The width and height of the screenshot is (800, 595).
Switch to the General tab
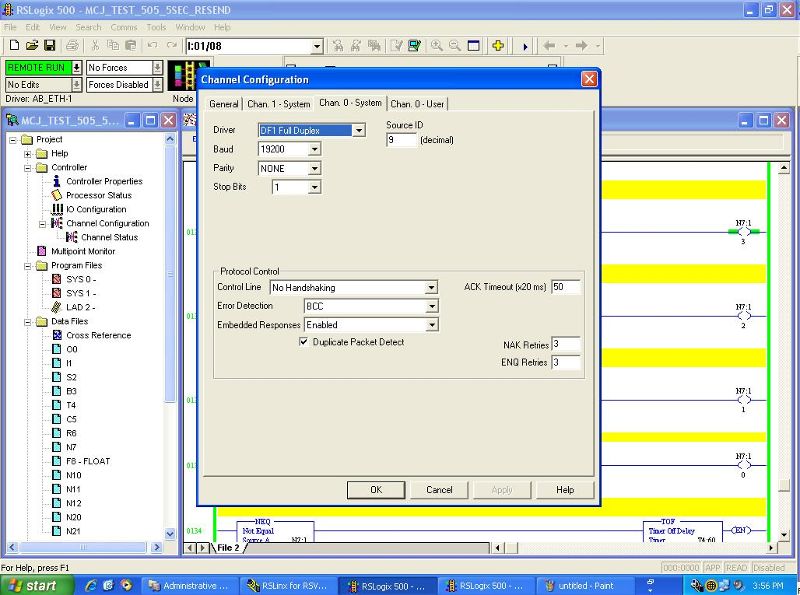coord(223,104)
